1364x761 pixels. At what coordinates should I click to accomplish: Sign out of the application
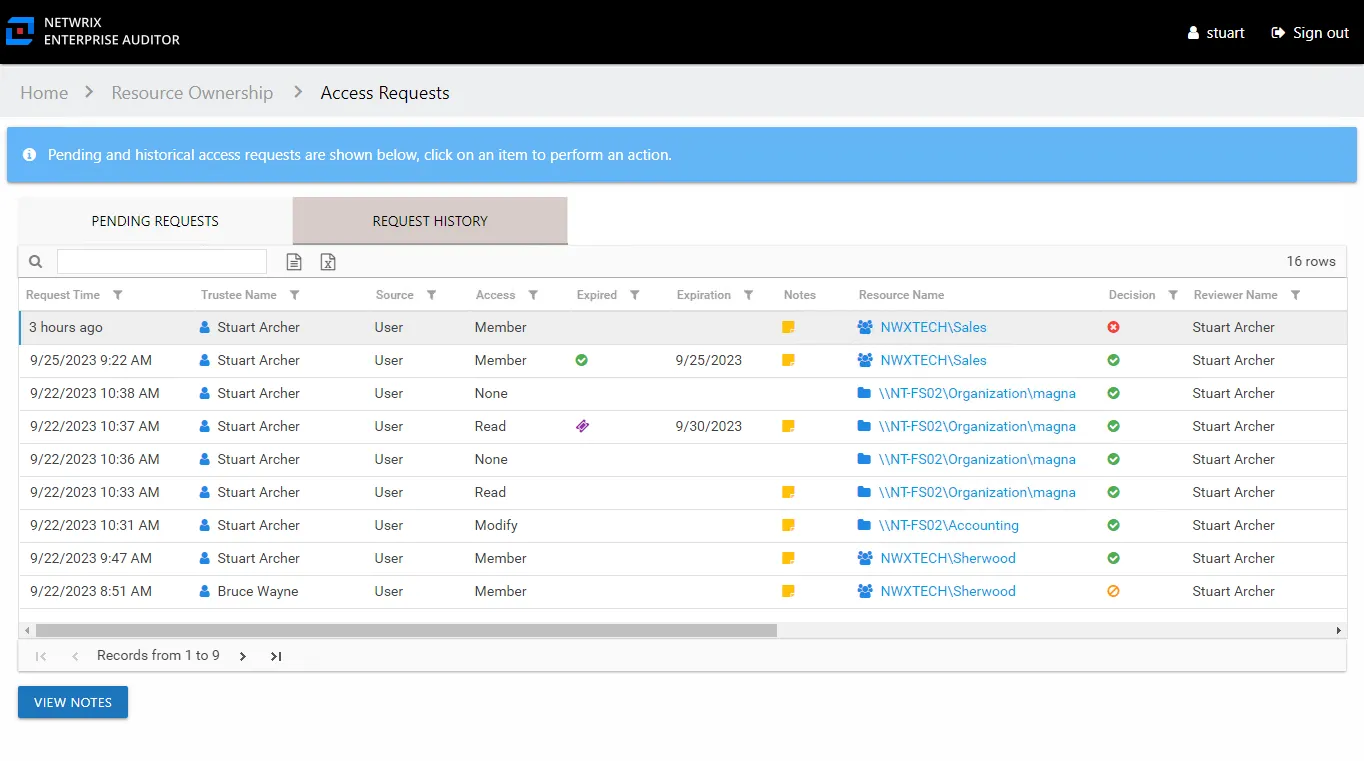click(x=1310, y=33)
